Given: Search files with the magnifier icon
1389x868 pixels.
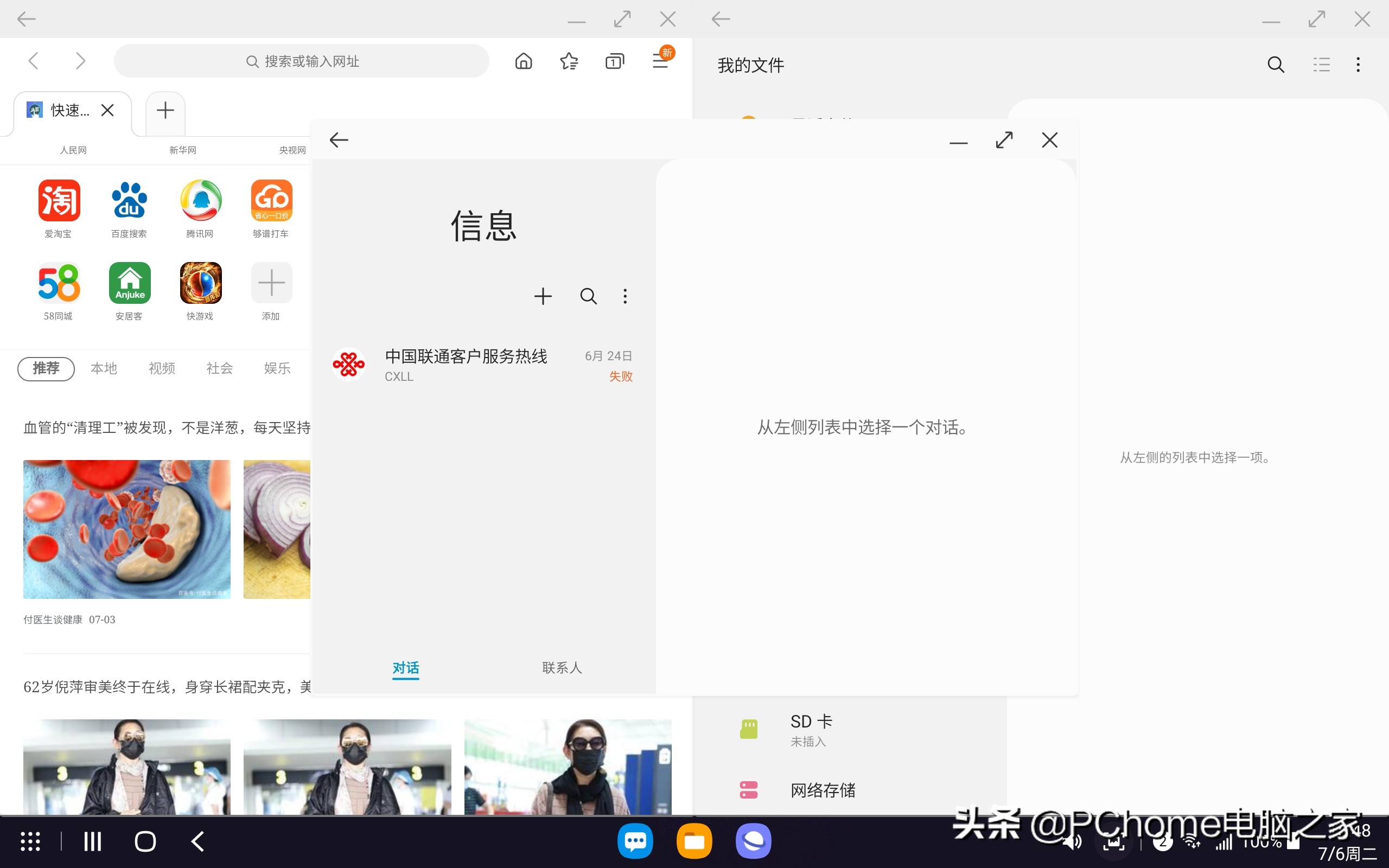Looking at the screenshot, I should click(1276, 65).
